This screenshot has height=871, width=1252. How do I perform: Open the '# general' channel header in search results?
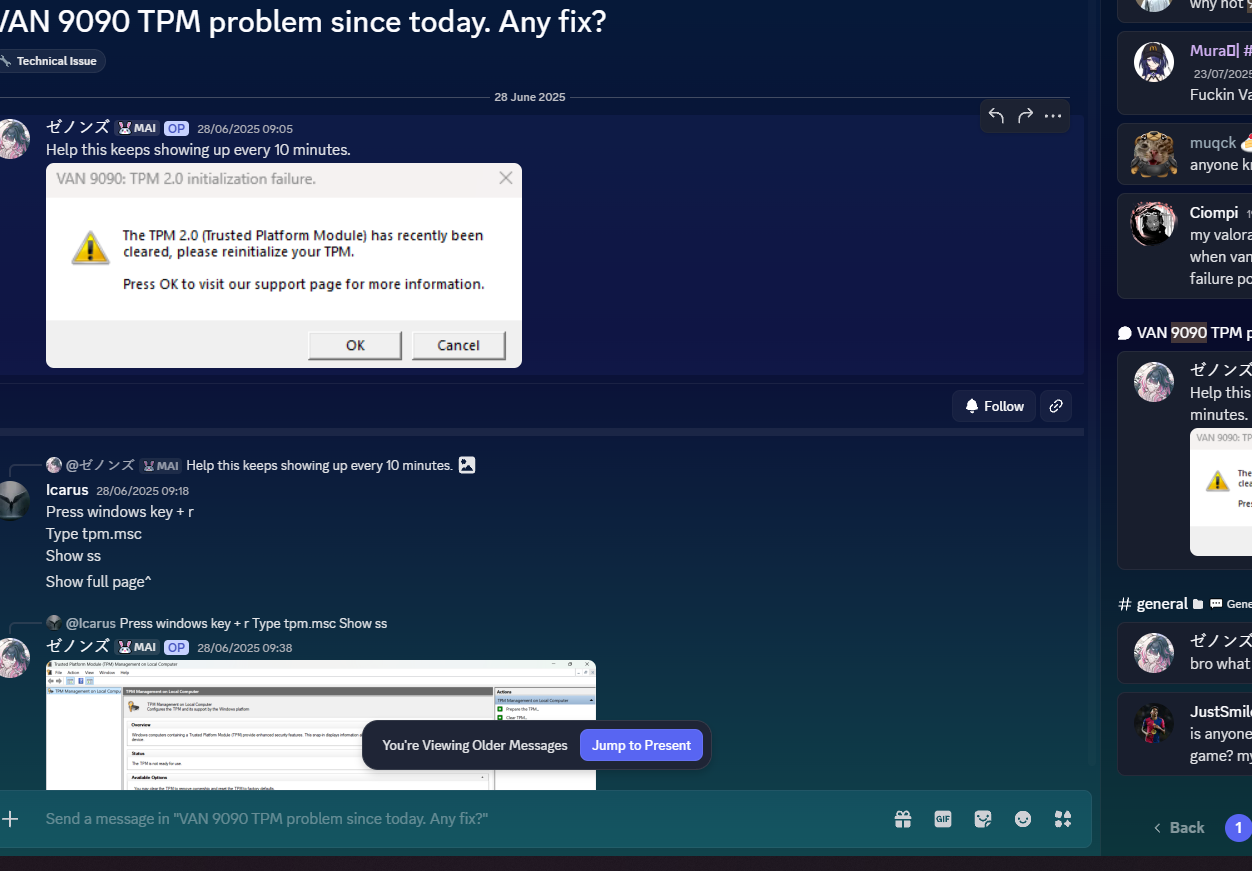(1185, 603)
